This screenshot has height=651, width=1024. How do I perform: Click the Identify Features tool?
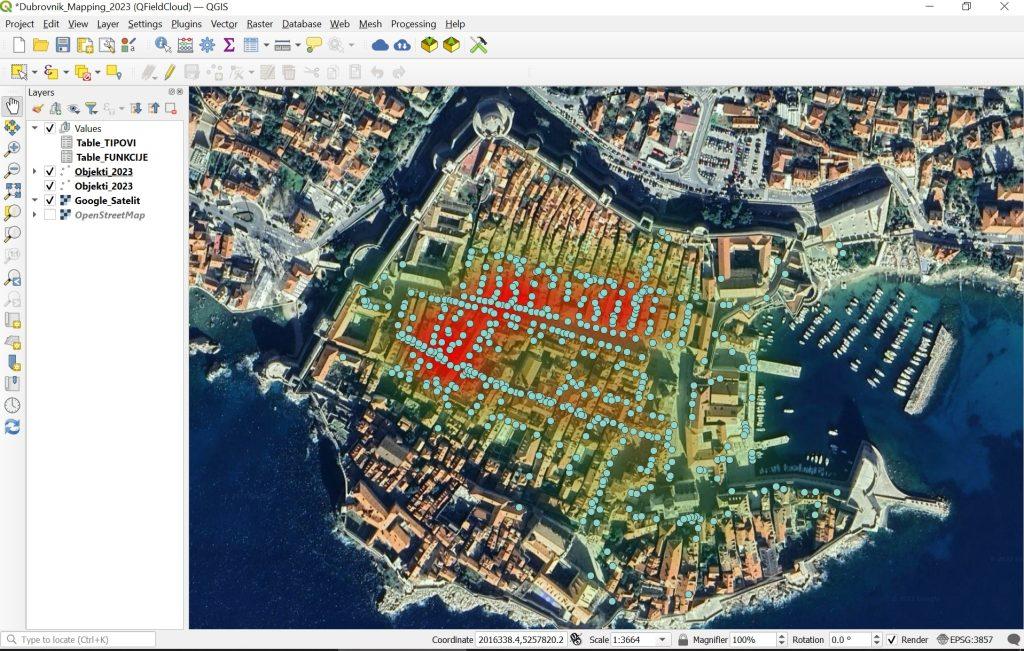(x=163, y=45)
